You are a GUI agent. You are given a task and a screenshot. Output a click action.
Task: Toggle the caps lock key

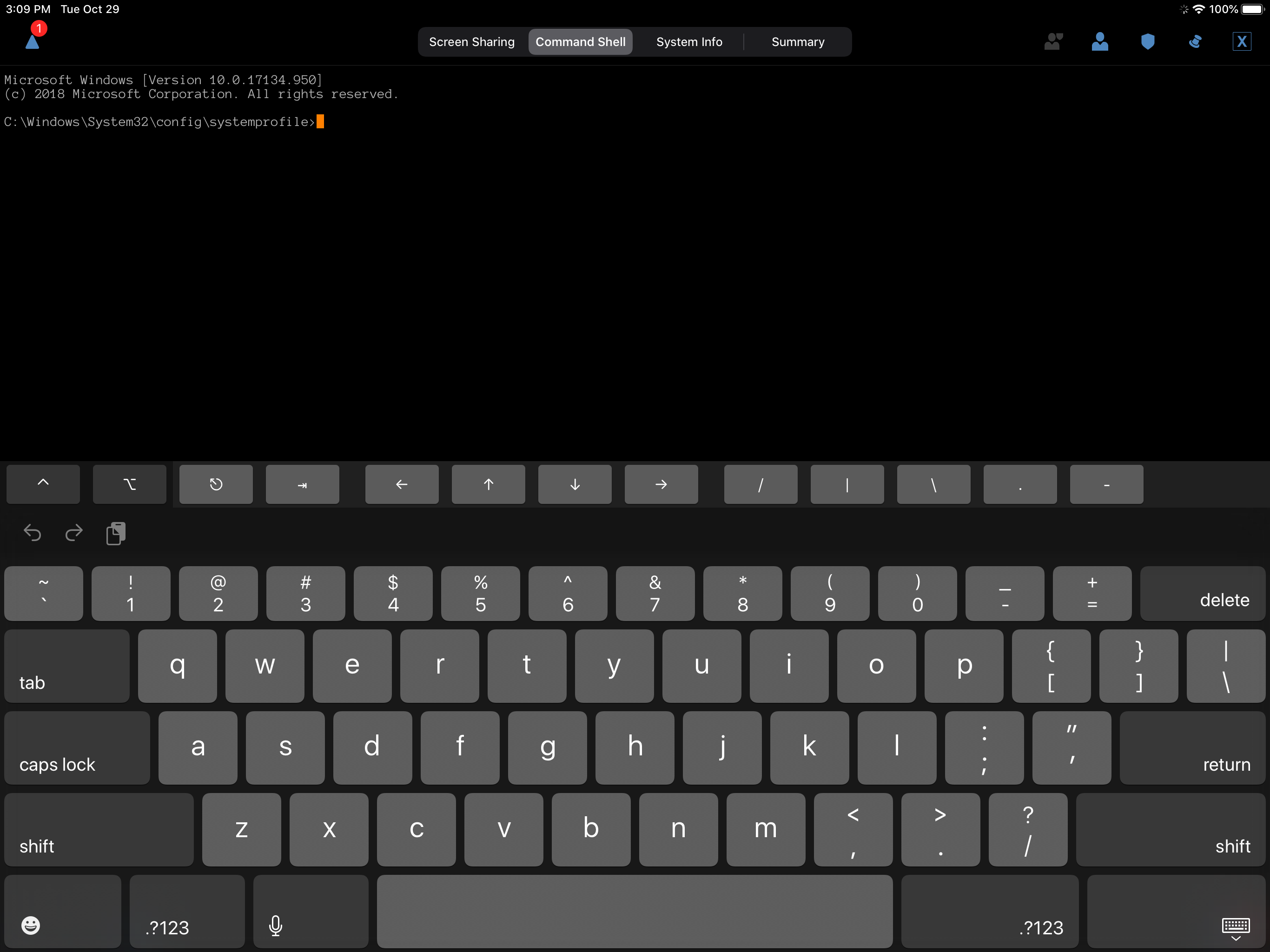(x=77, y=747)
